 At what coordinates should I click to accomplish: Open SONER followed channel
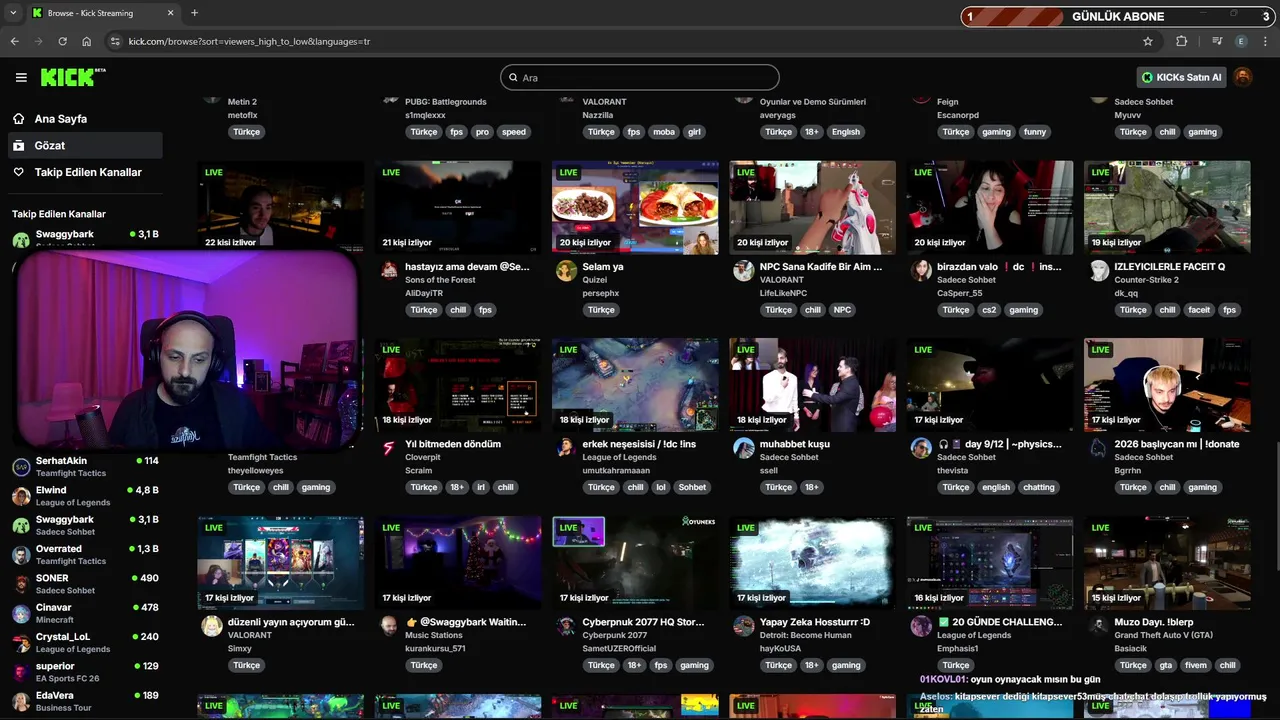(85, 584)
